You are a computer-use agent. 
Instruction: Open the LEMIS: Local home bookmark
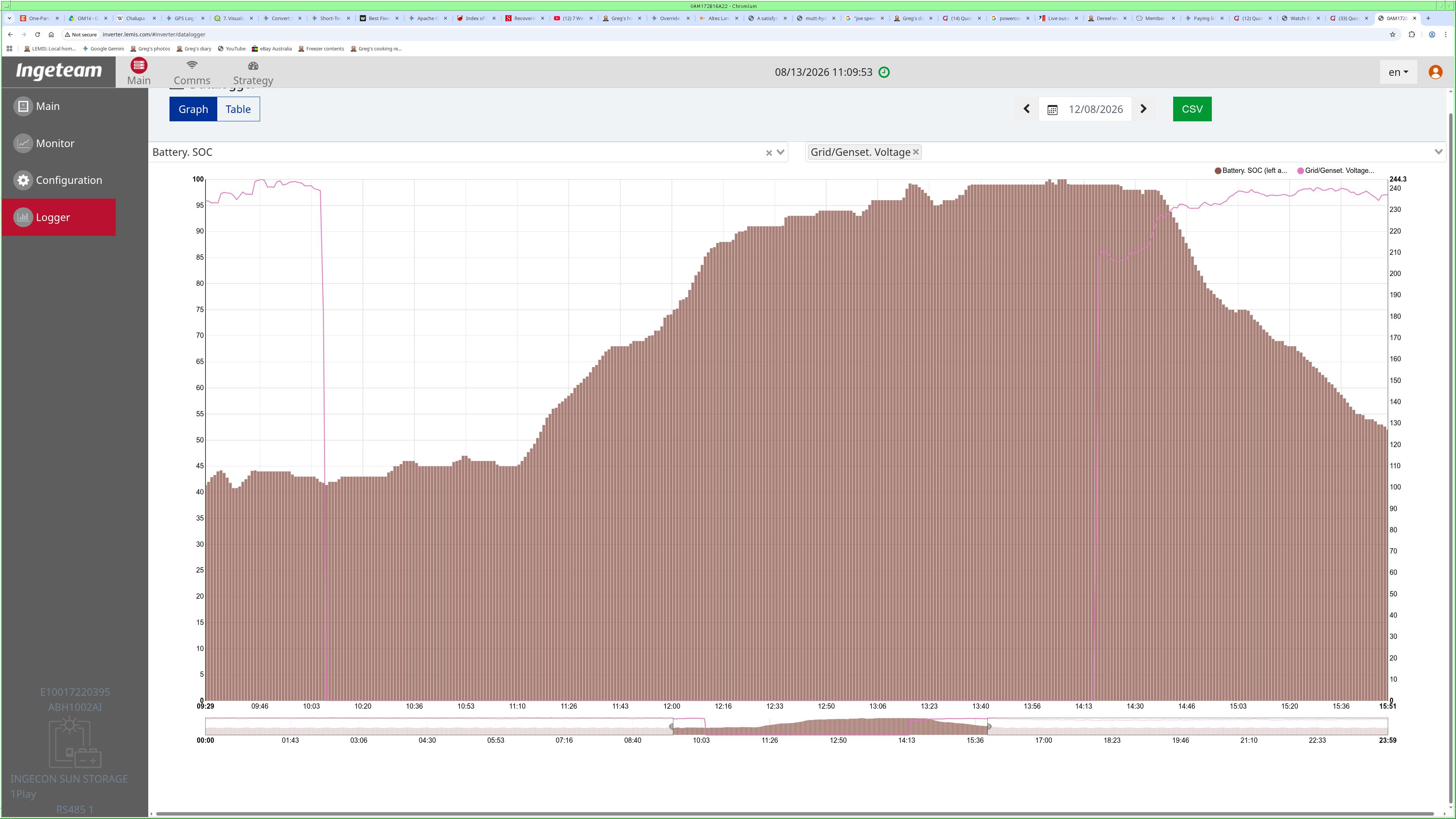[x=50, y=49]
